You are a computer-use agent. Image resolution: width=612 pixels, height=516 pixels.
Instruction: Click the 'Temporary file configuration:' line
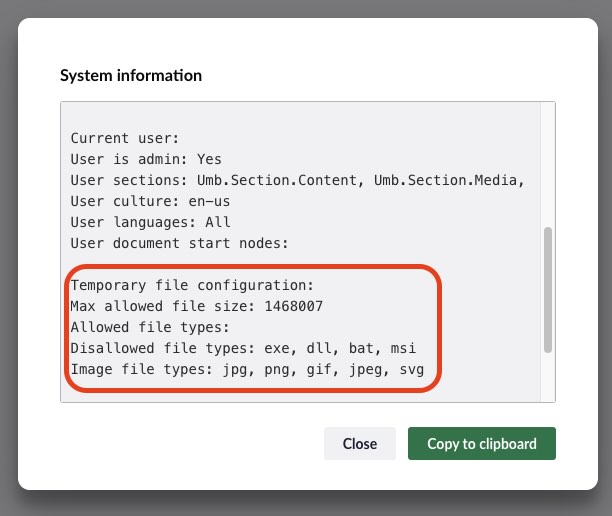click(192, 285)
